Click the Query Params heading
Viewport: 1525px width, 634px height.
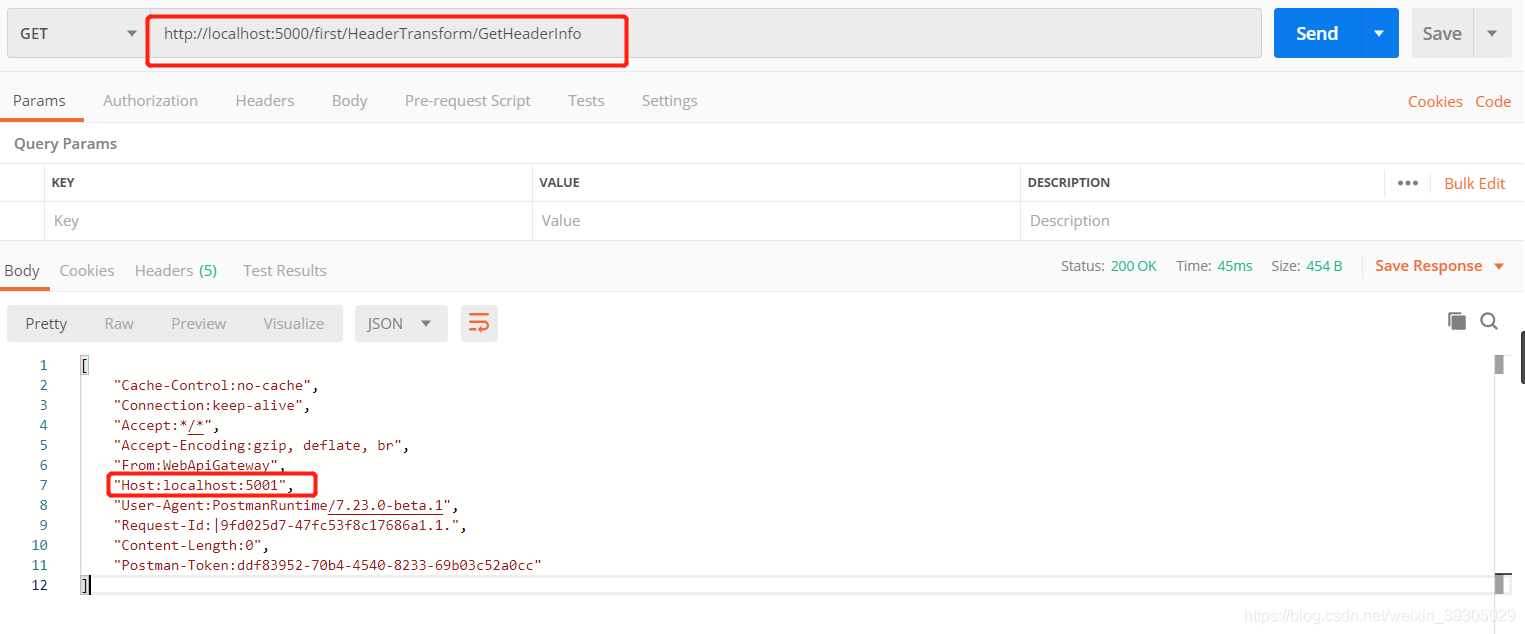coord(65,143)
